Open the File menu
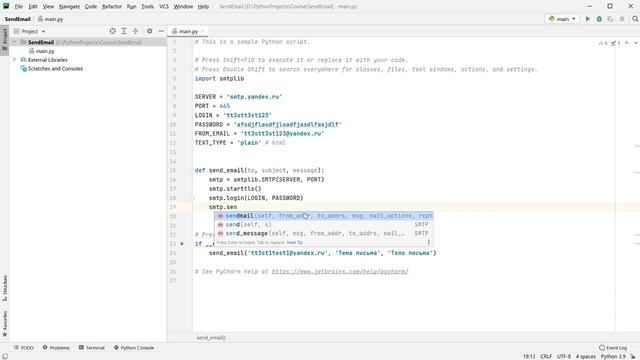640x360 pixels. click(19, 7)
